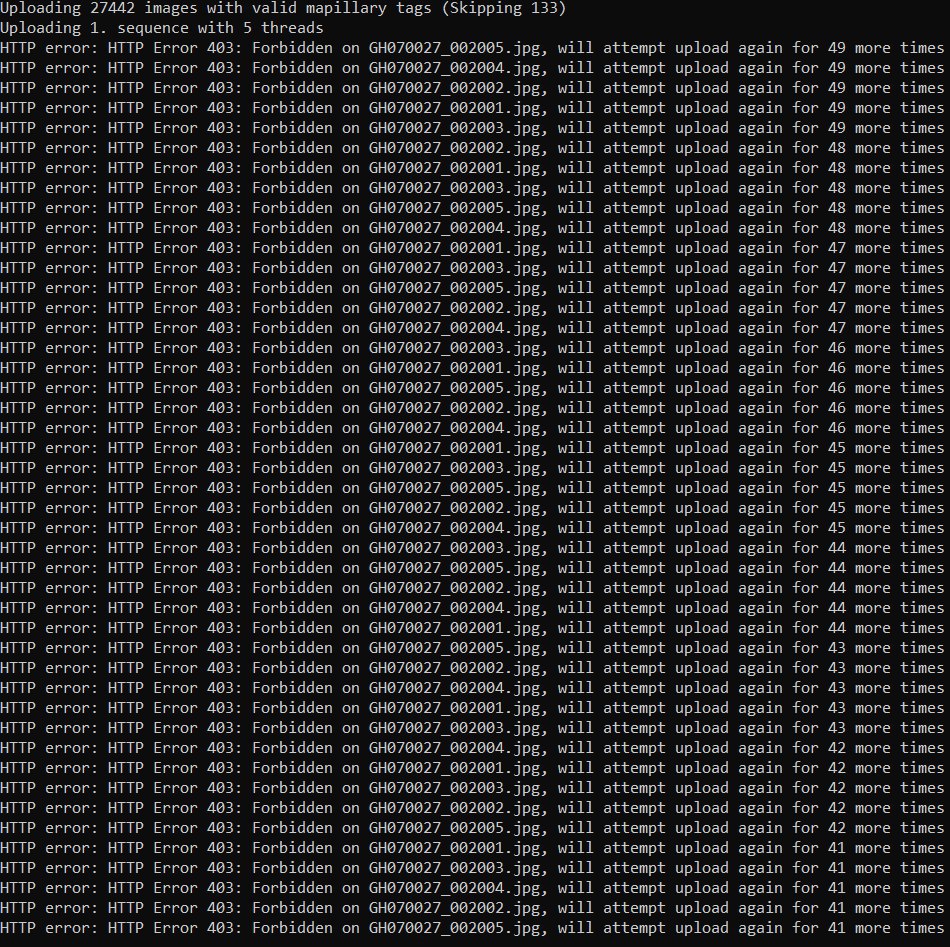Click the GH070027_002003.jpg error with 49 more times

472,128
